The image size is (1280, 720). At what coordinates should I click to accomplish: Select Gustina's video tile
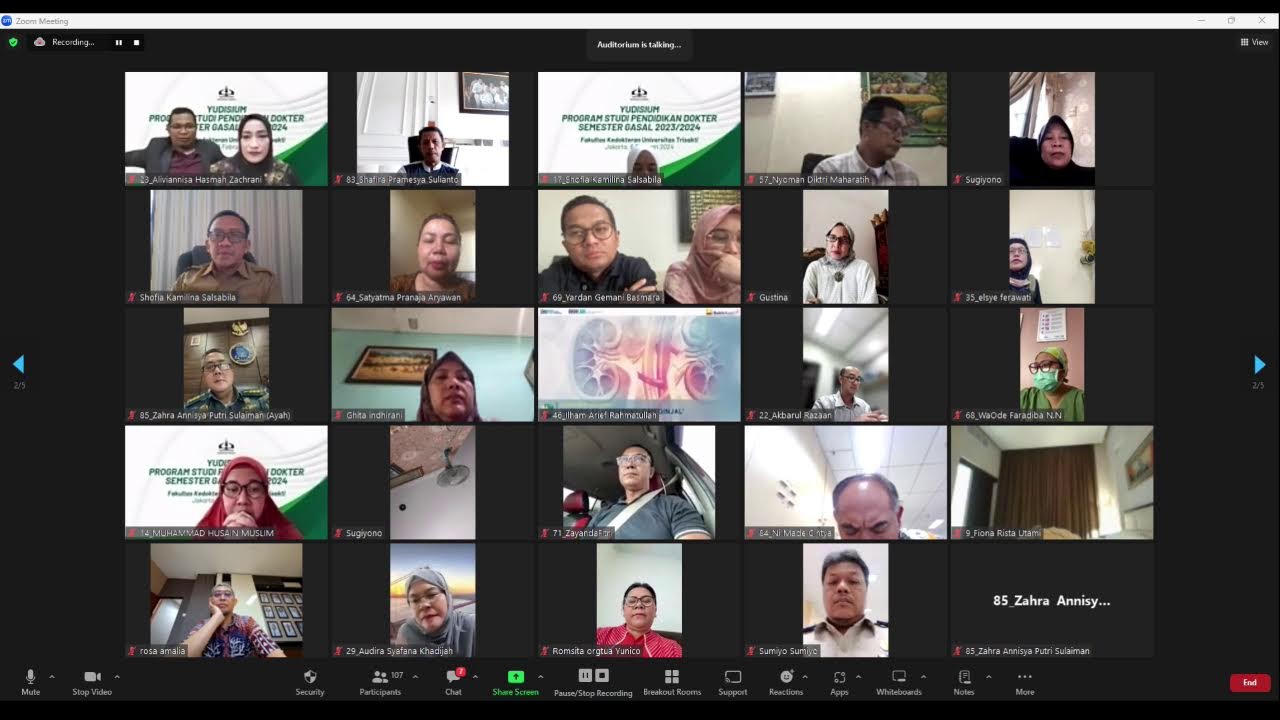coord(846,247)
